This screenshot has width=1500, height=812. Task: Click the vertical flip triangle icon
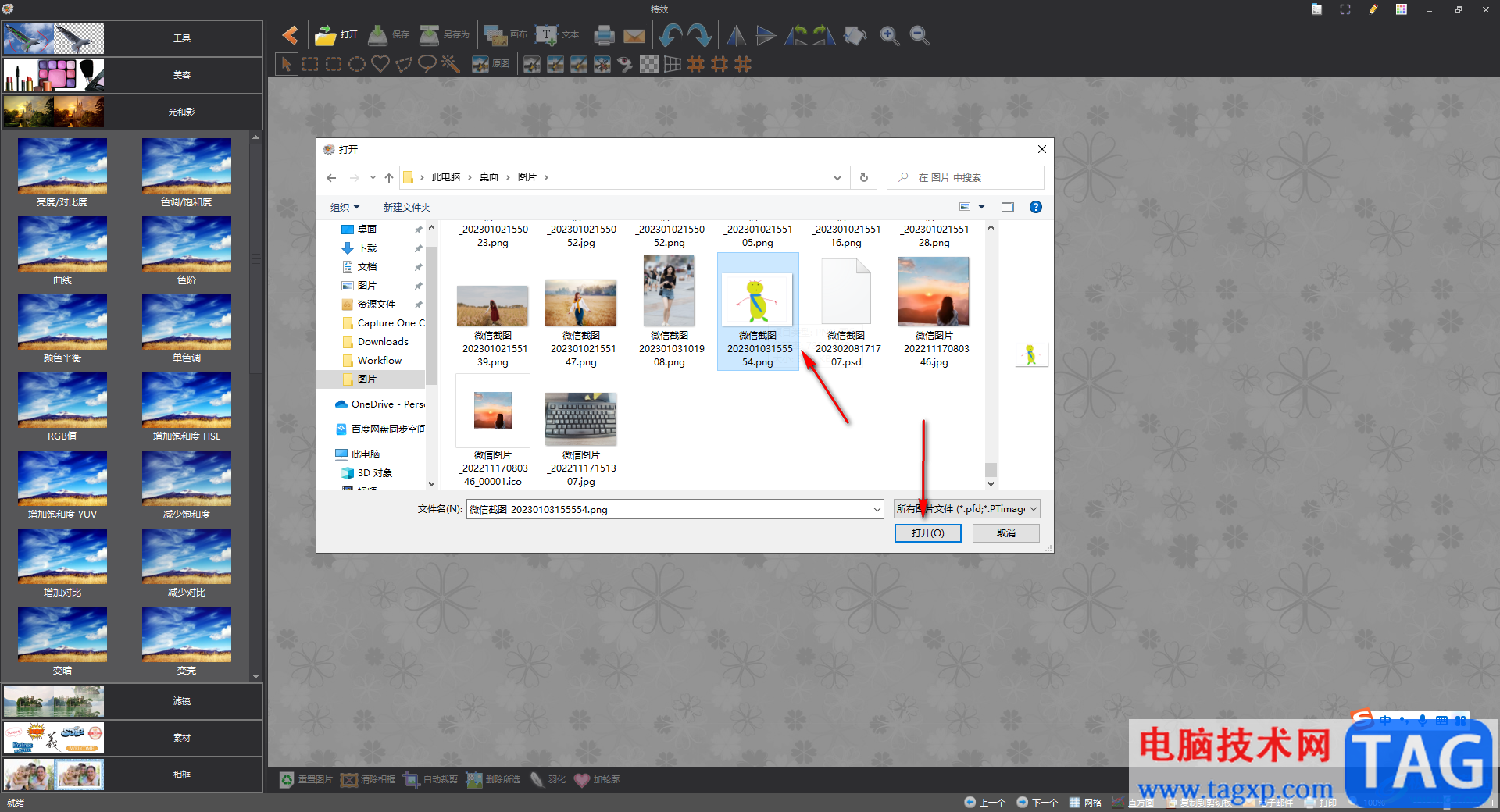pos(766,35)
